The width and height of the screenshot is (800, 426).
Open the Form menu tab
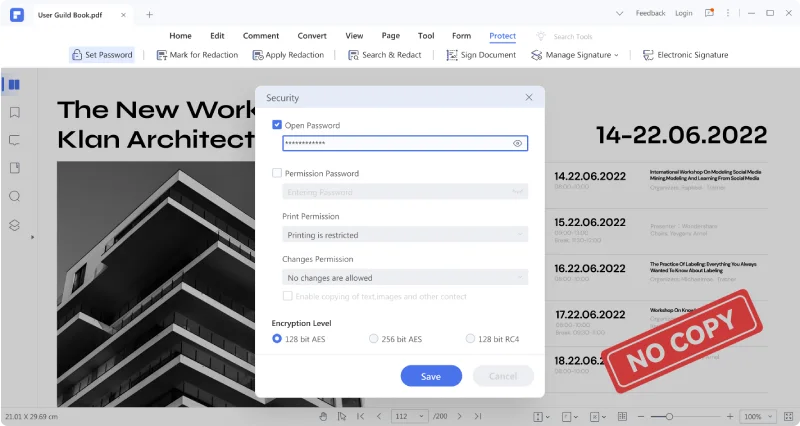[462, 36]
